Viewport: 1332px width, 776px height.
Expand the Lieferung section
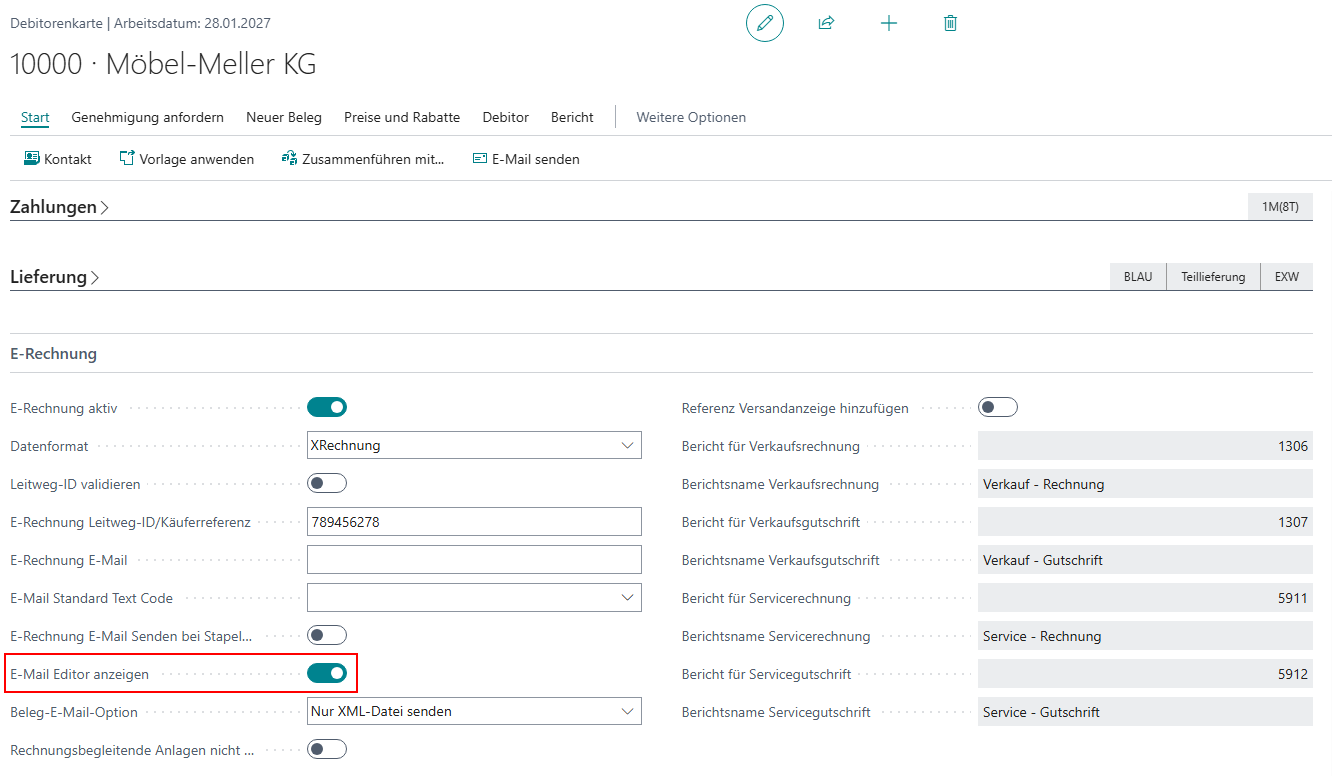pos(54,277)
